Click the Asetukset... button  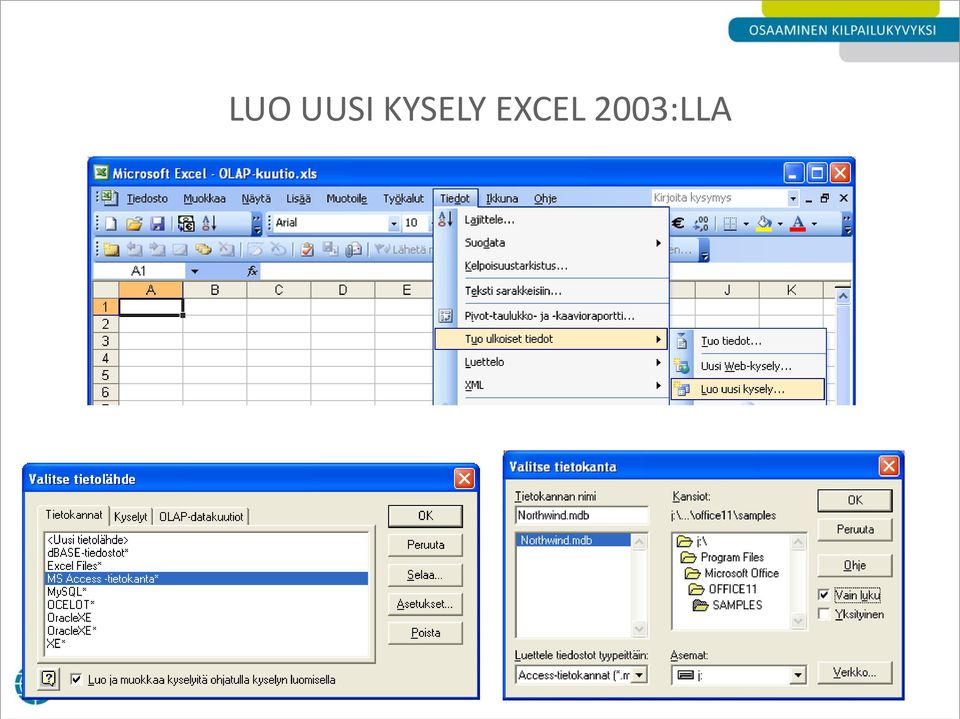click(426, 604)
